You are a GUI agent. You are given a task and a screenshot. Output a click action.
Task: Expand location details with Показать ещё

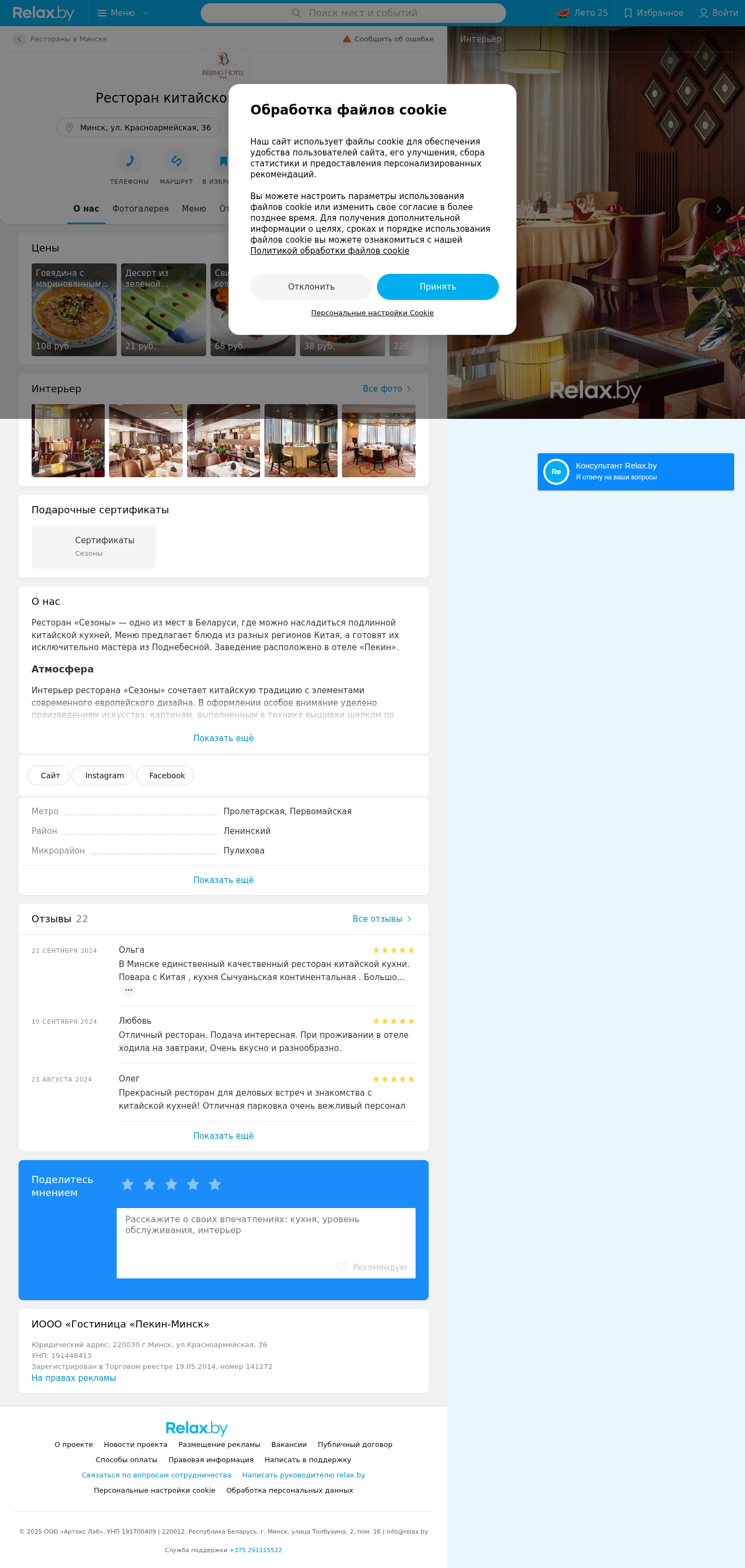[224, 880]
